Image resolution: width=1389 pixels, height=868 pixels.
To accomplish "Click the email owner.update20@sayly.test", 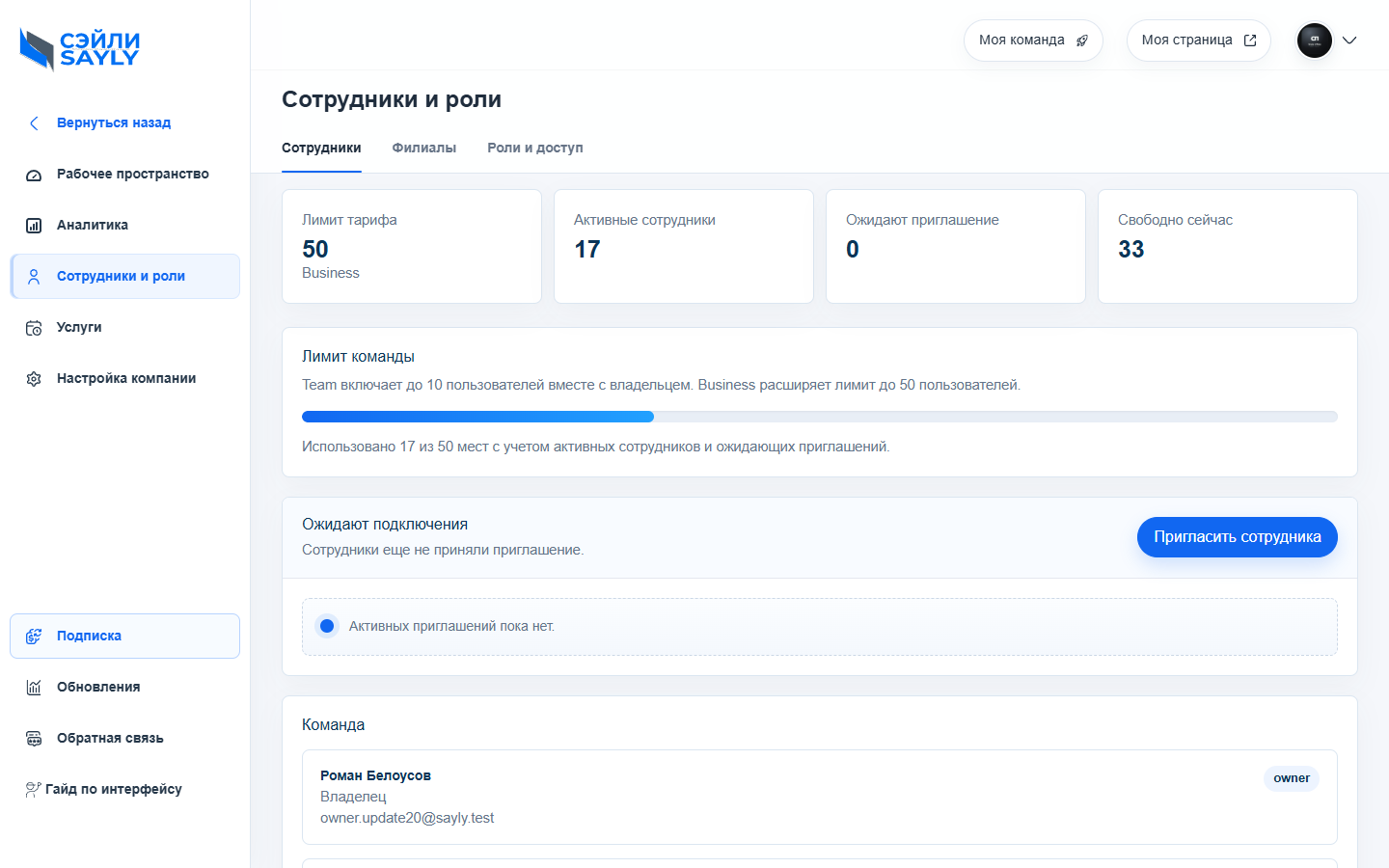I will [x=407, y=819].
